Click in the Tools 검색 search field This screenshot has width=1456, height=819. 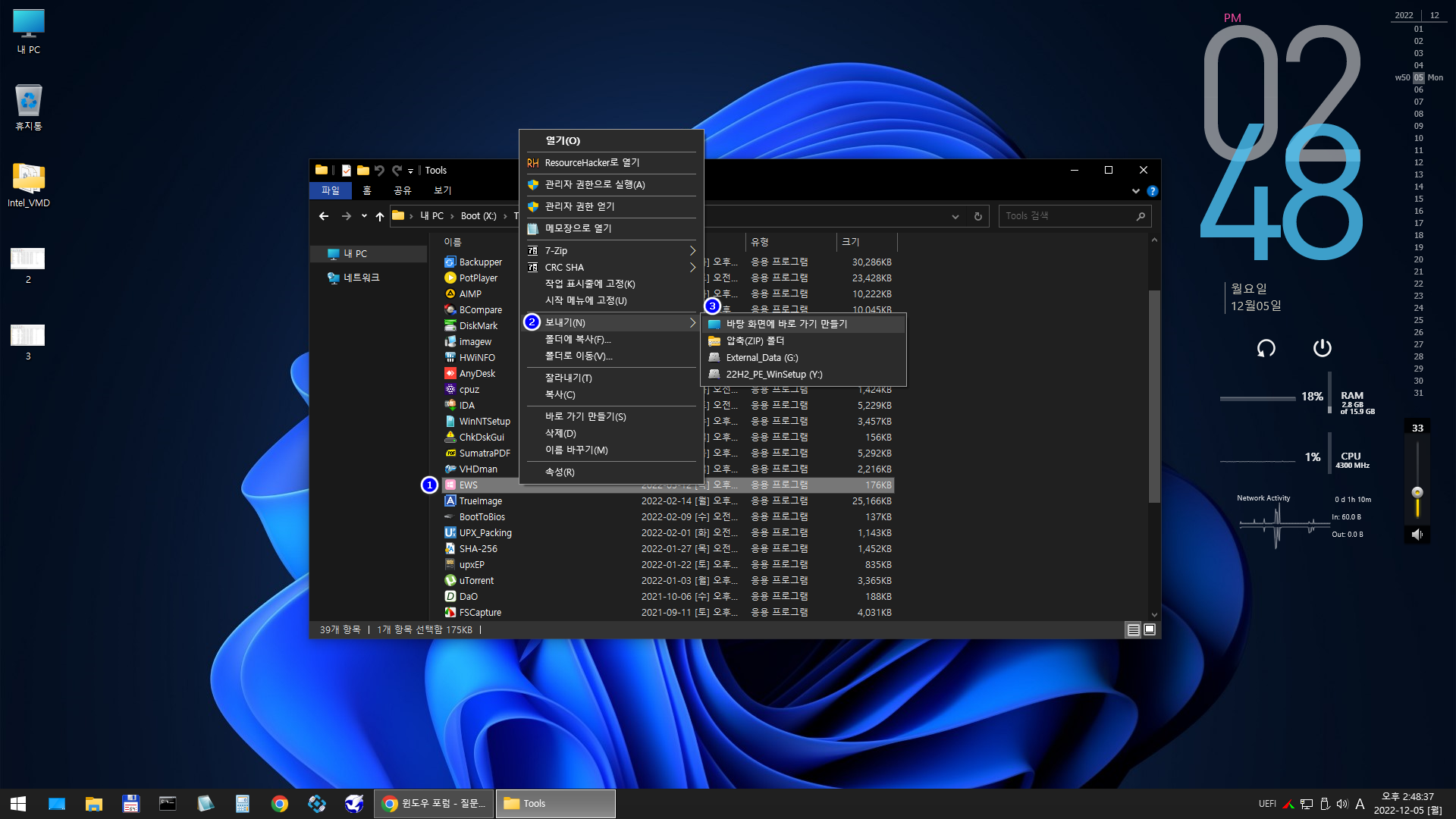click(x=1075, y=217)
